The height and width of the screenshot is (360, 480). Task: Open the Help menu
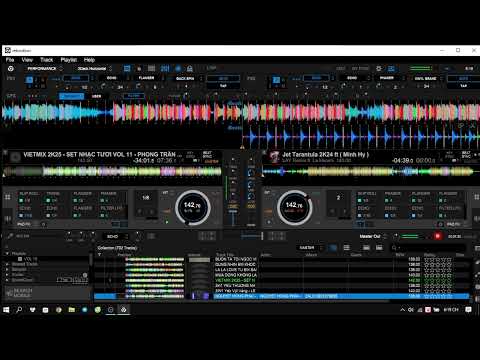point(89,60)
